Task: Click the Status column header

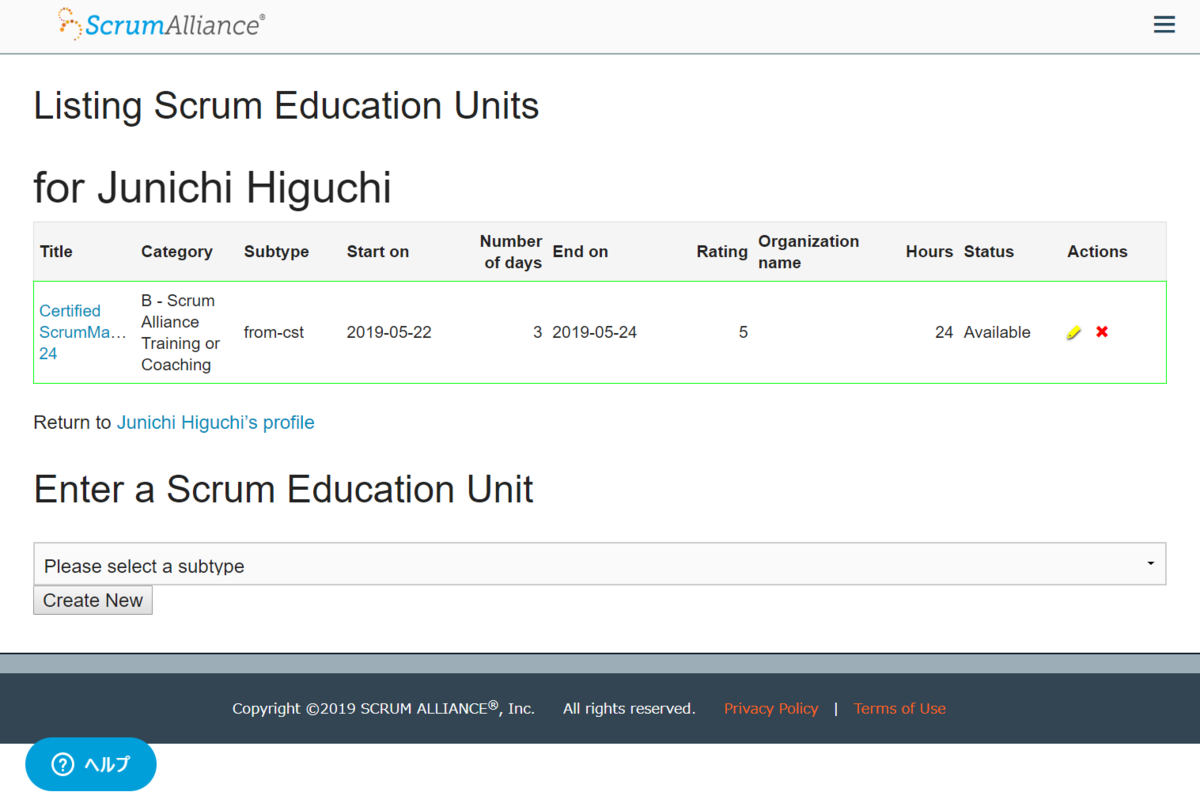Action: coord(989,251)
